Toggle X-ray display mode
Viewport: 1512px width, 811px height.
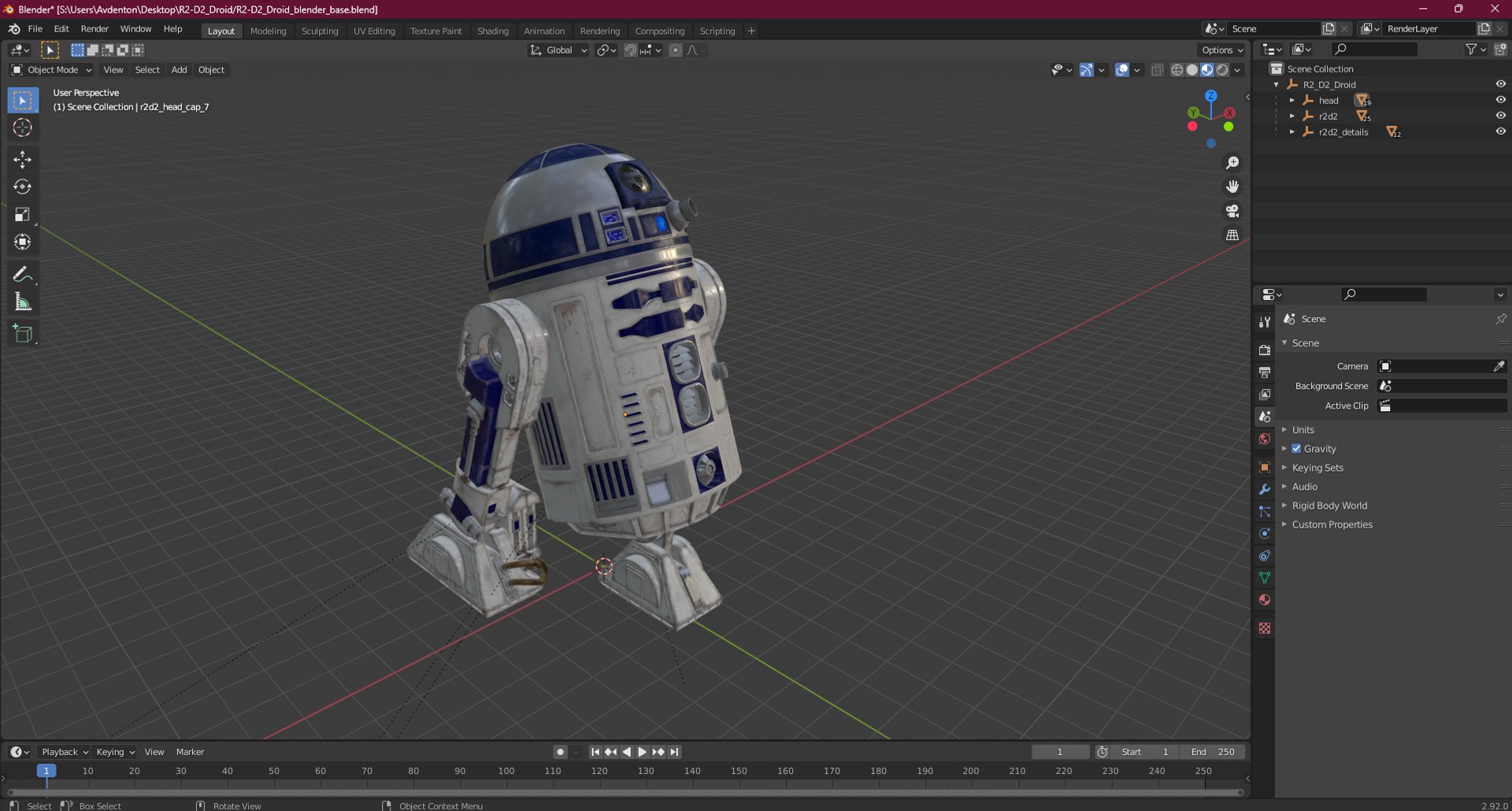tap(1157, 70)
